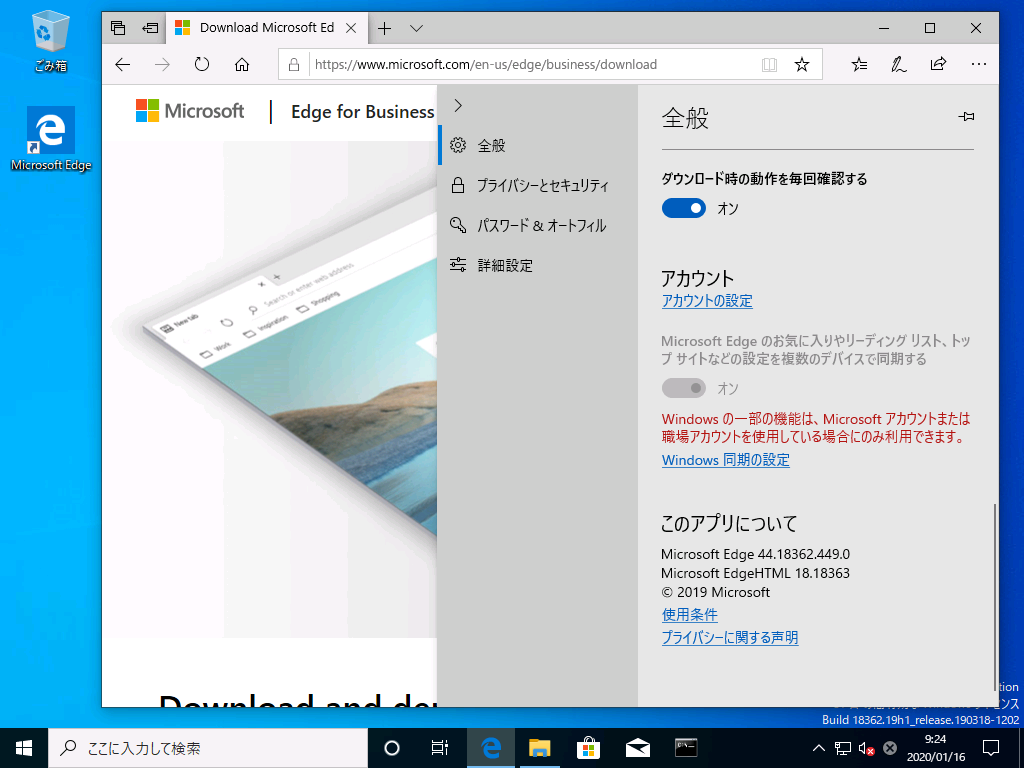Add page to favorites star
Image resolution: width=1024 pixels, height=768 pixels.
pyautogui.click(x=802, y=64)
